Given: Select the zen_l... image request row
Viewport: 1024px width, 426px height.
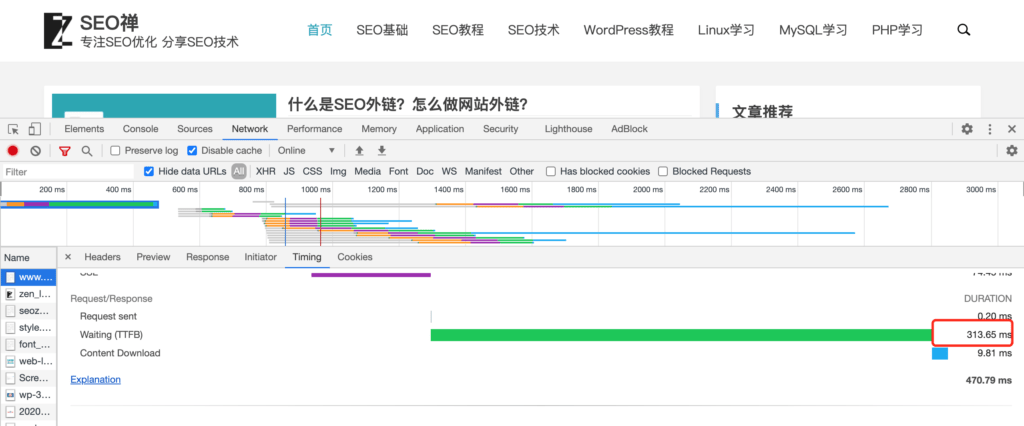Looking at the screenshot, I should pos(28,294).
